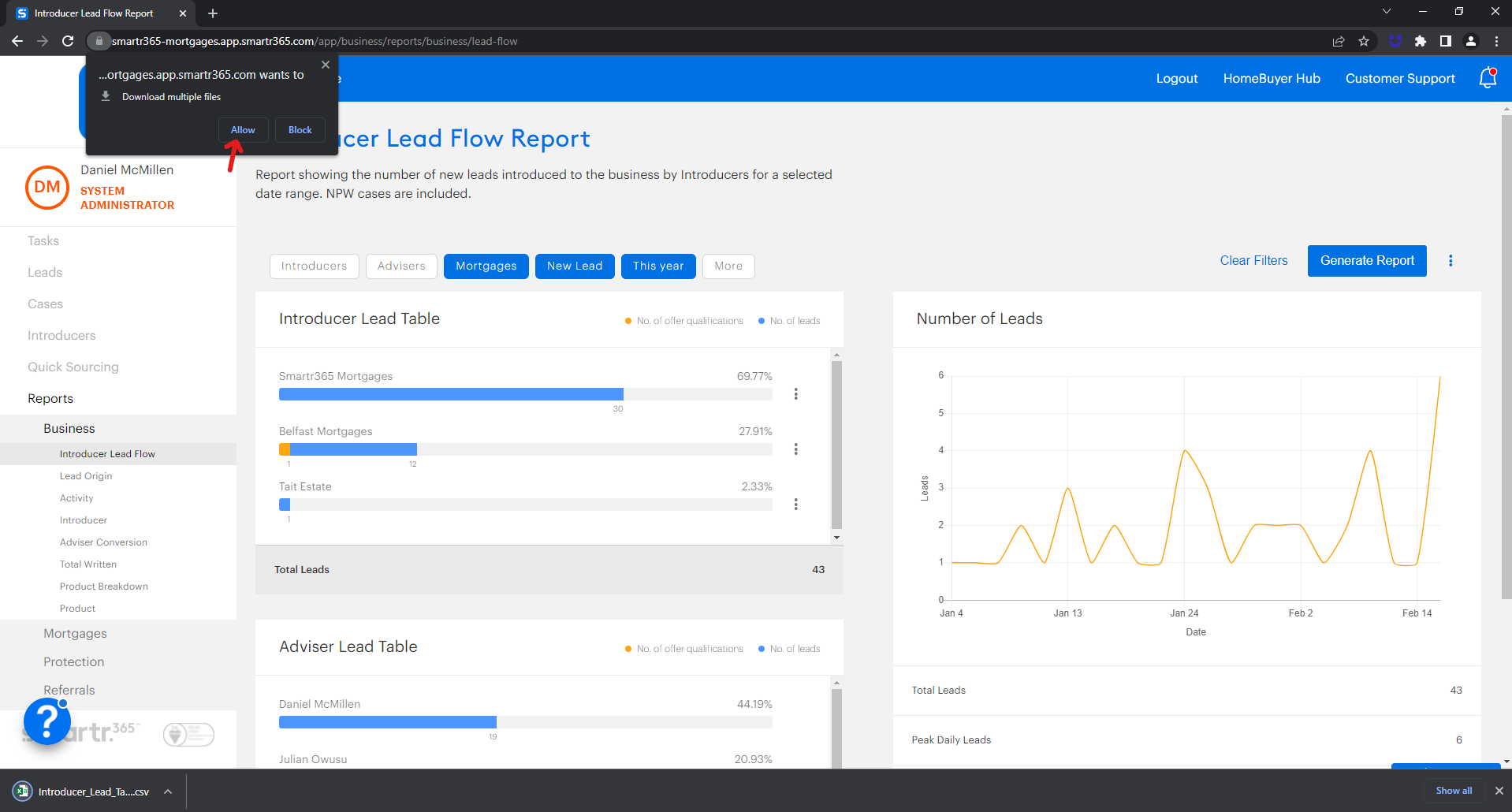Open Chrome three-dot menu

[1496, 41]
